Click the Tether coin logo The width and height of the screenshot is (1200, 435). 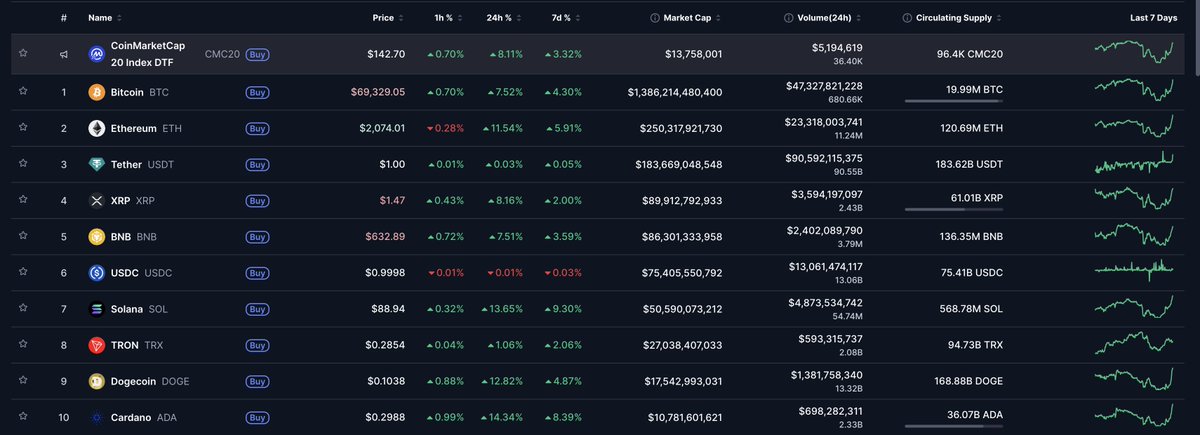pos(97,164)
